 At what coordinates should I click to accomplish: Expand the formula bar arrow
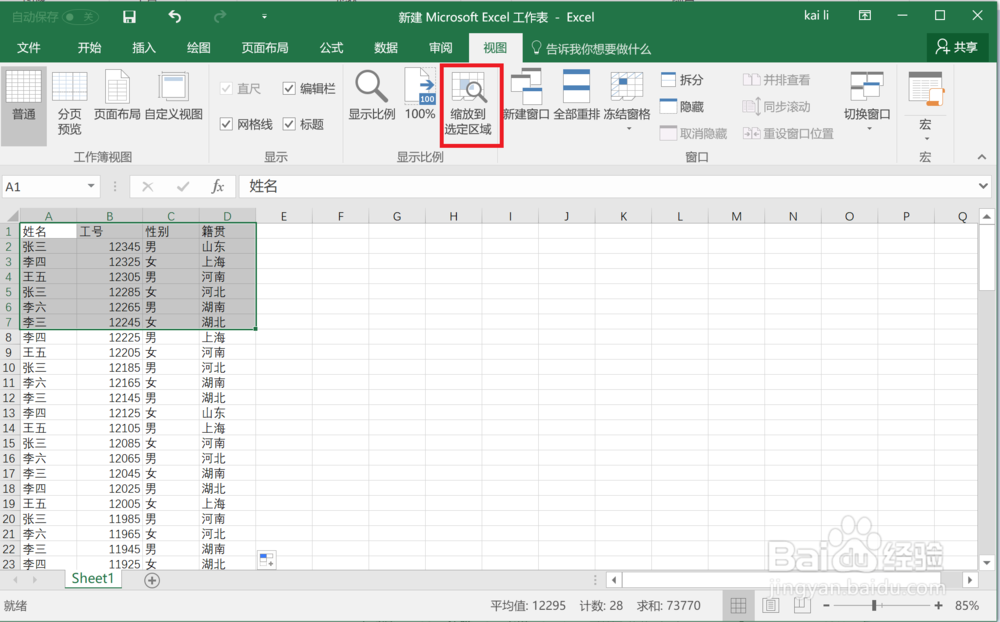tap(983, 186)
